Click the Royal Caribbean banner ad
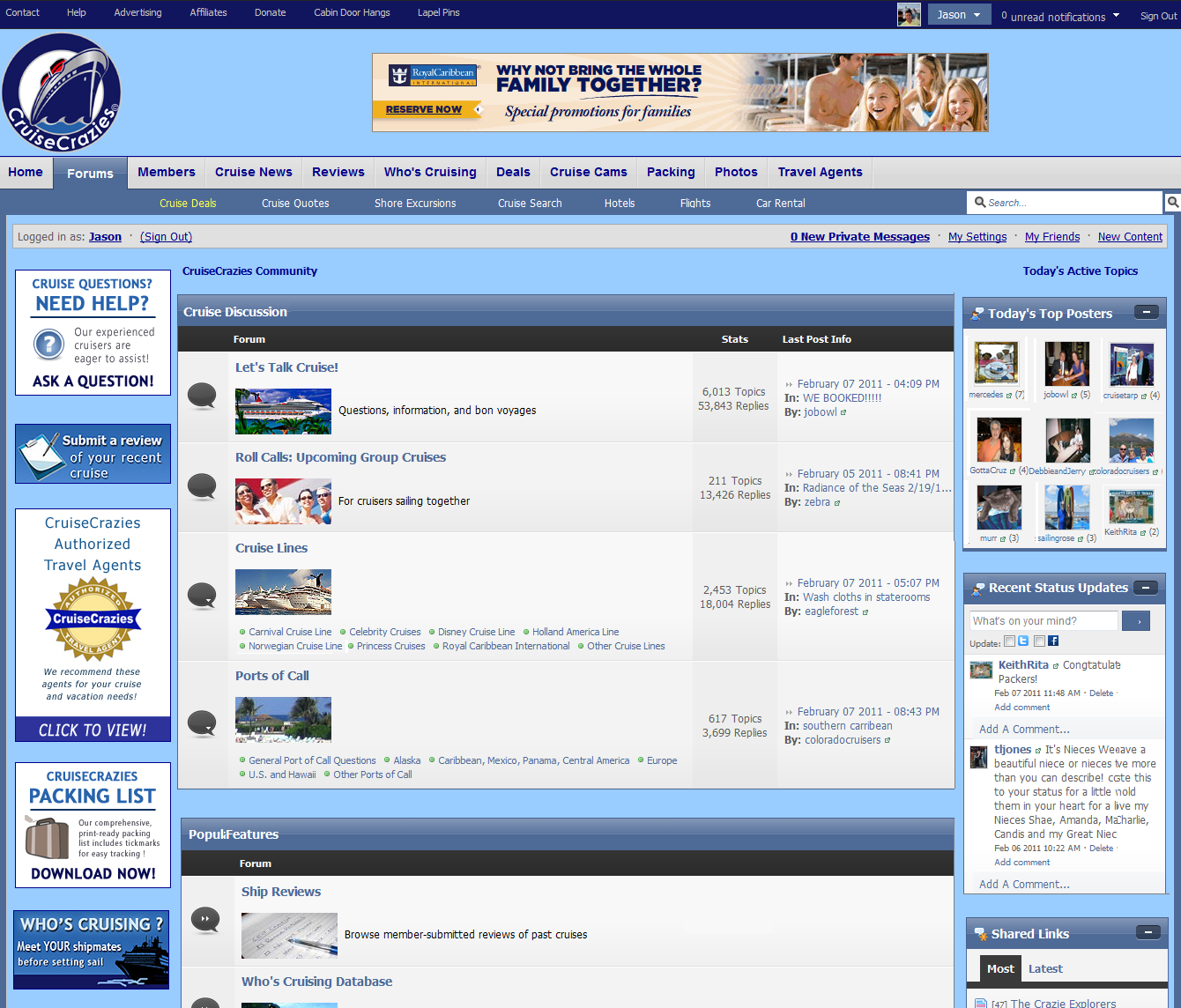This screenshot has height=1008, width=1181. (680, 93)
